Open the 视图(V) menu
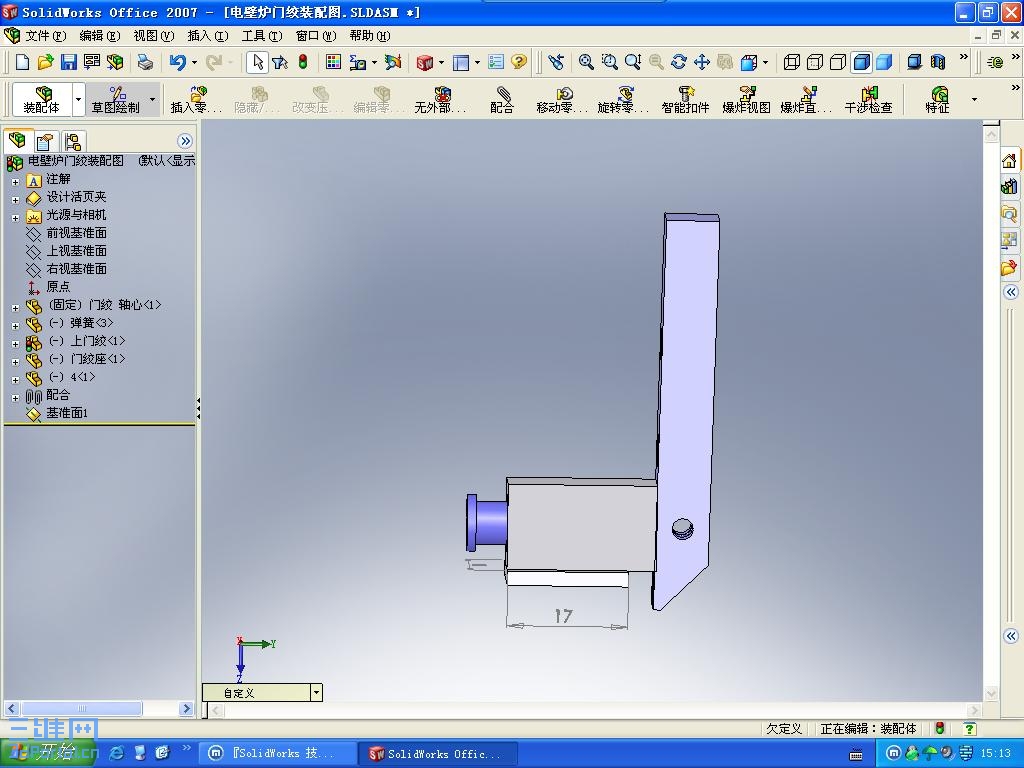The height and width of the screenshot is (768, 1024). click(154, 36)
